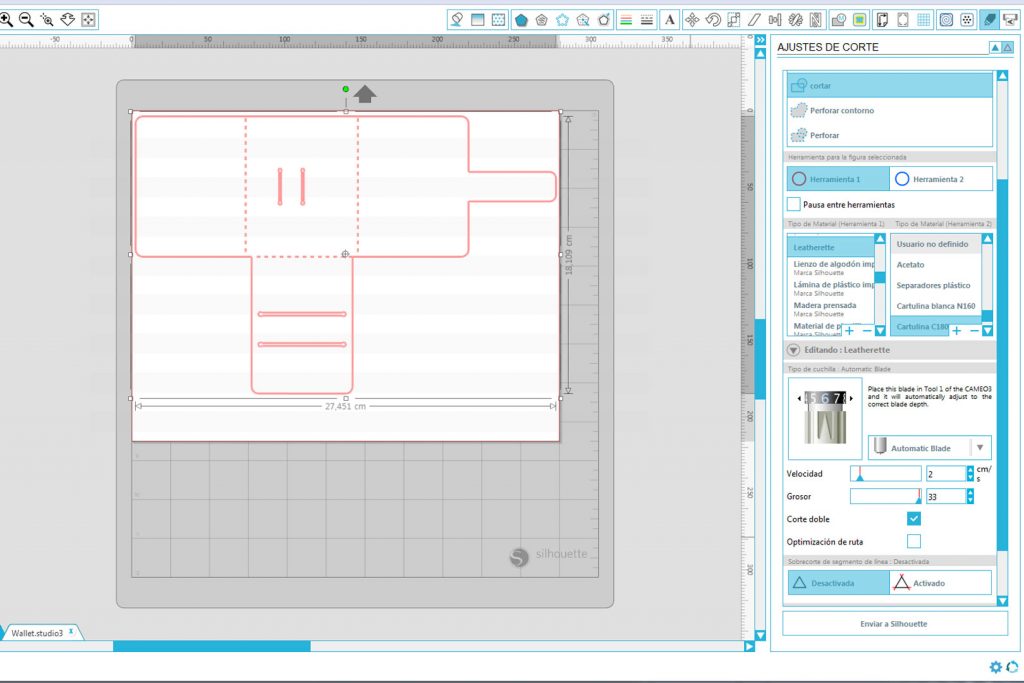1024x683 pixels.
Task: Open the Fill Color paint bucket panel
Action: pyautogui.click(x=457, y=20)
